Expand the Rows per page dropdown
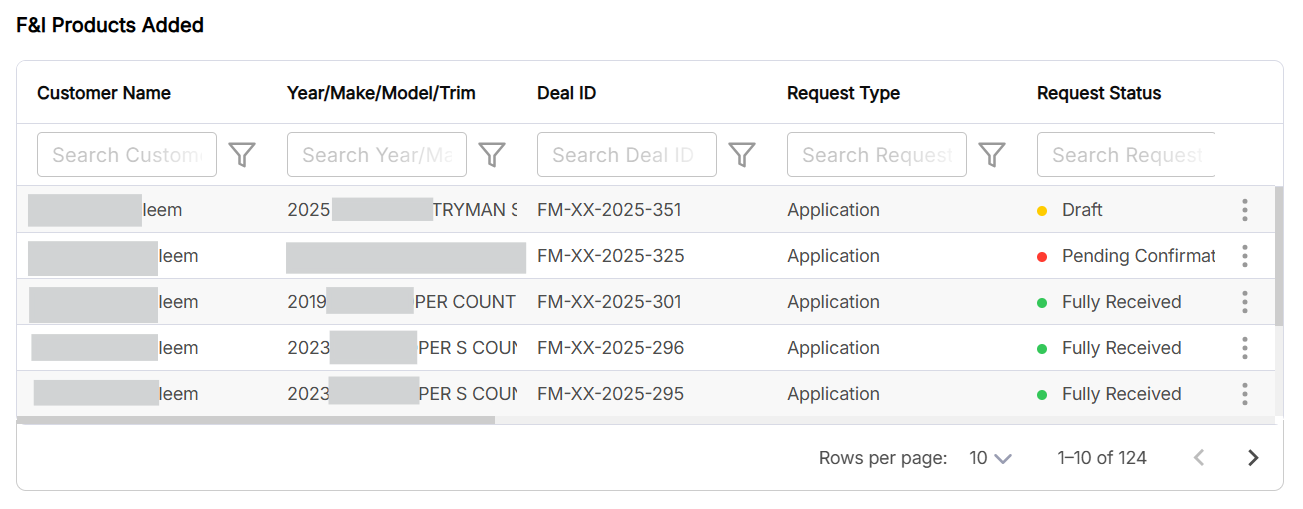Screen dimensions: 1303x509 (x=990, y=458)
